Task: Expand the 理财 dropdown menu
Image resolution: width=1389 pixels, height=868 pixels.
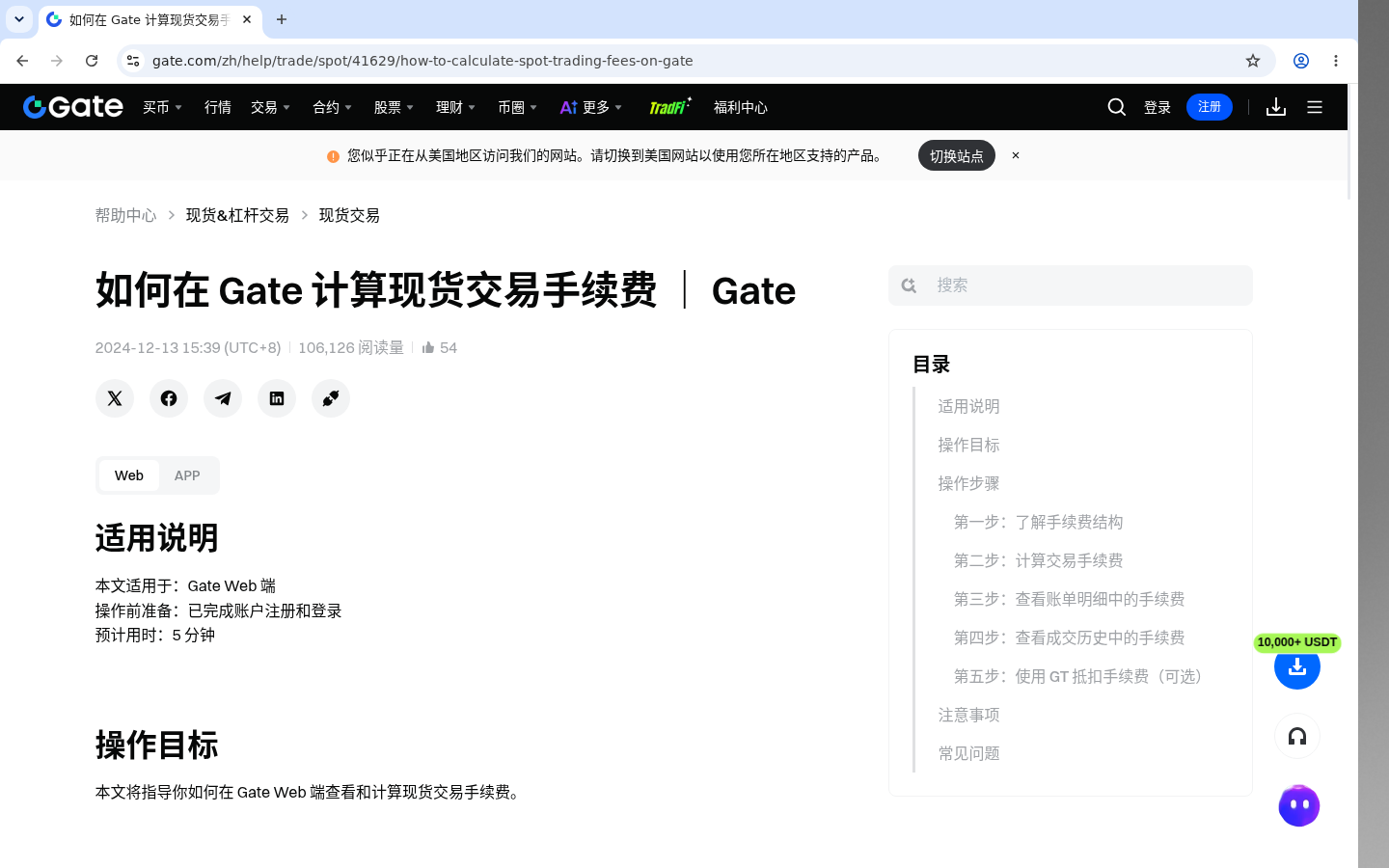Action: 456,107
